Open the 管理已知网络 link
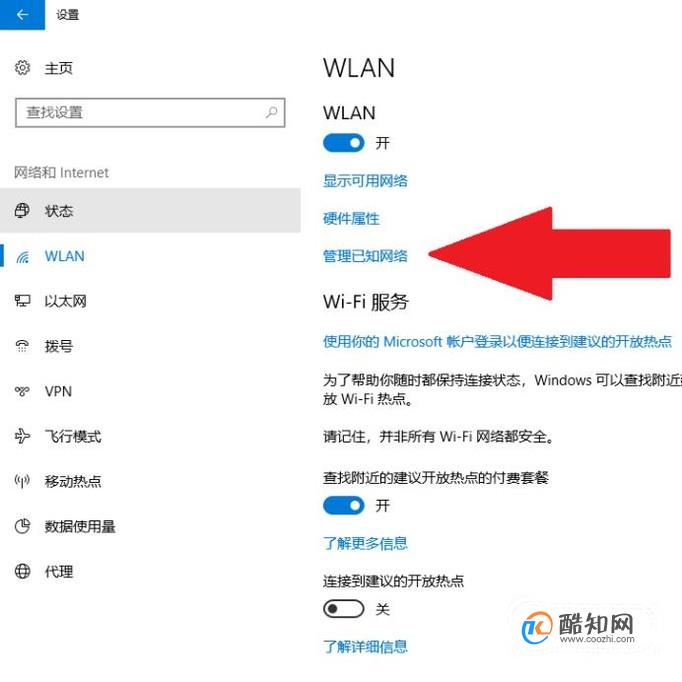Image resolution: width=682 pixels, height=682 pixels. (x=365, y=256)
